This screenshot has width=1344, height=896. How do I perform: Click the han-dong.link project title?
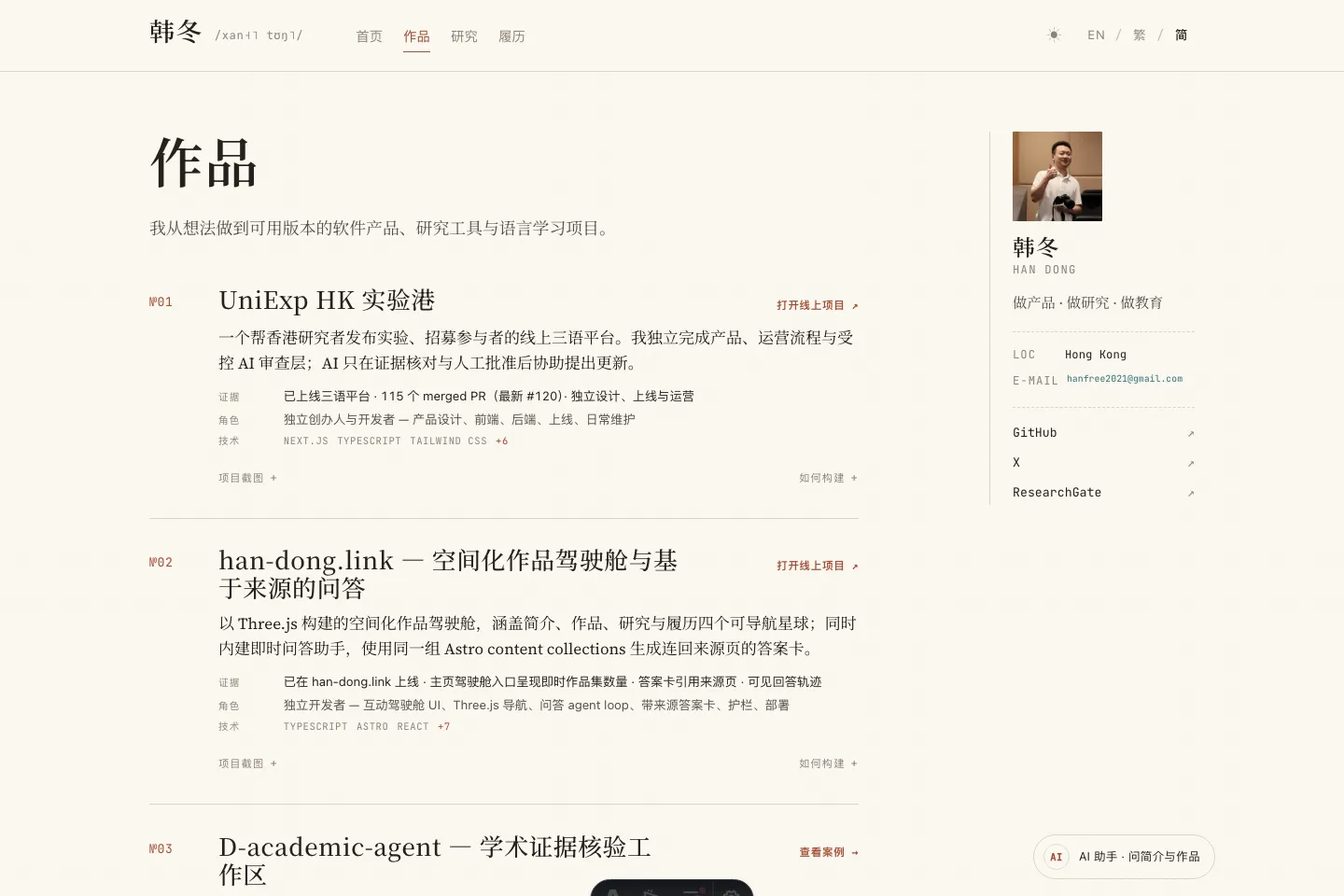[x=448, y=574]
